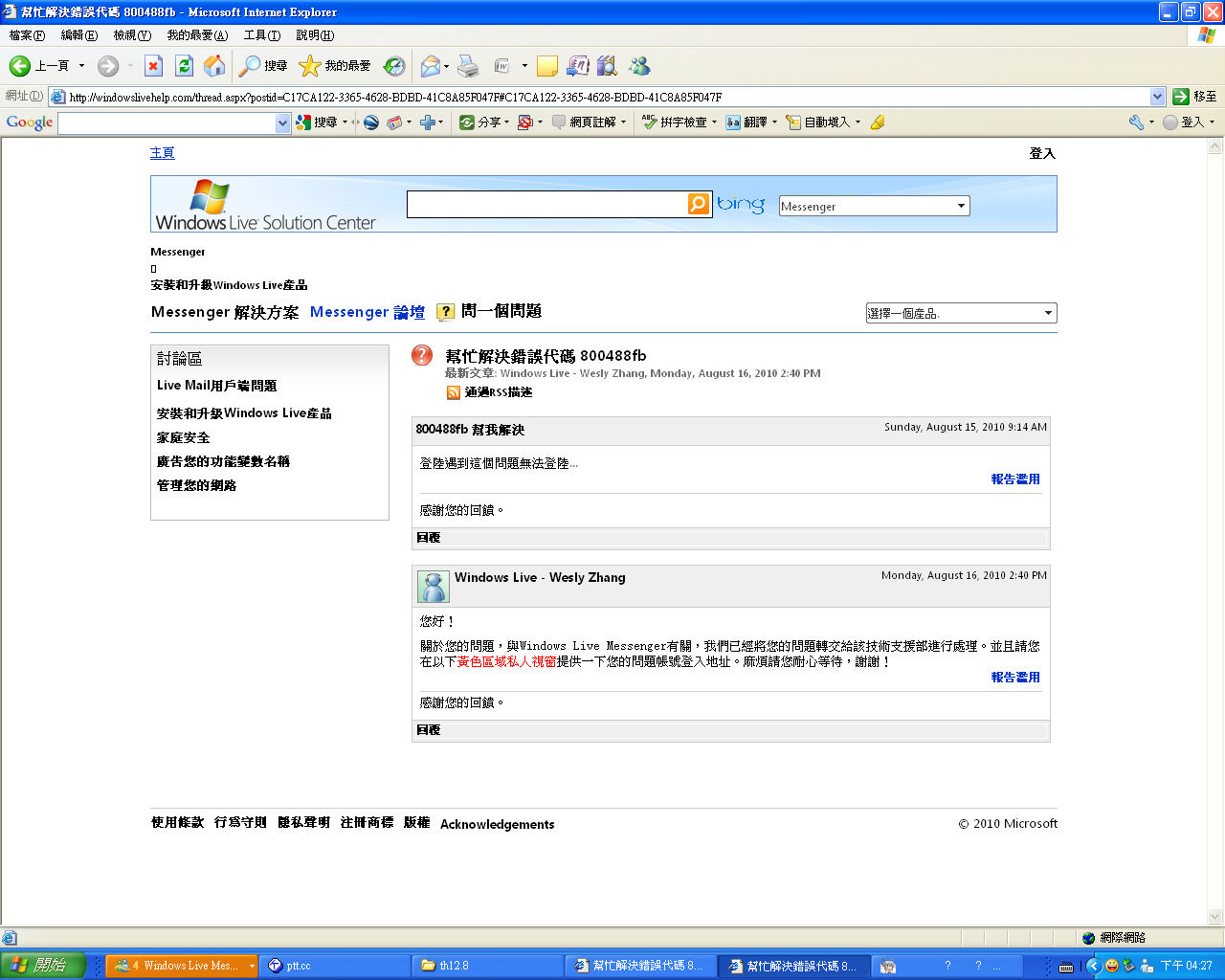
Task: Click the Messenger forum link
Action: tap(367, 312)
